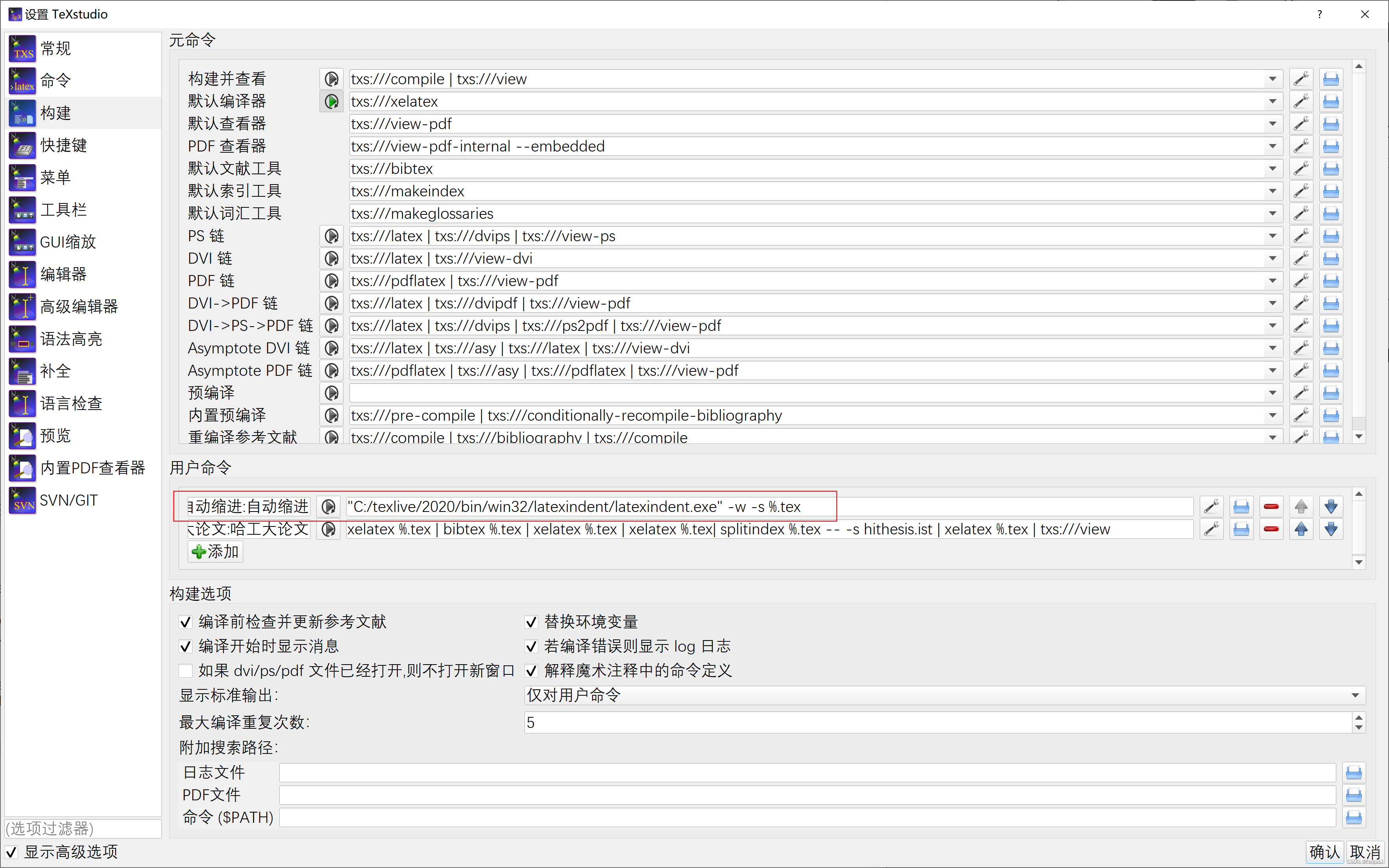Run the PS 链 command icon
The width and height of the screenshot is (1389, 868).
click(331, 236)
